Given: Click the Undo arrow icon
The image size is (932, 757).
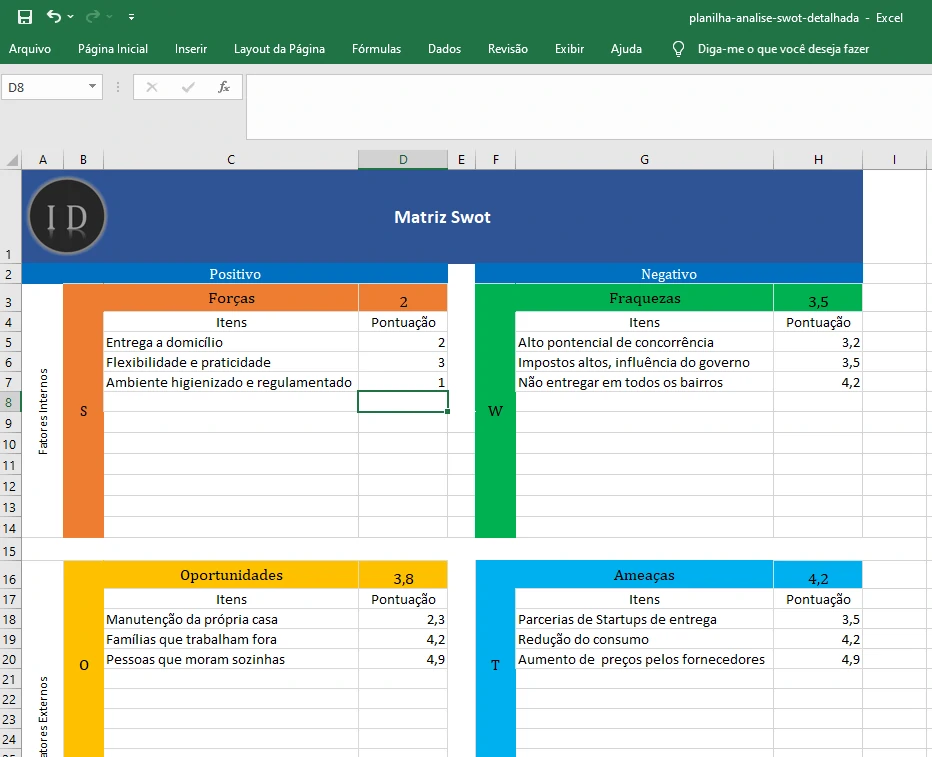Looking at the screenshot, I should pyautogui.click(x=54, y=17).
